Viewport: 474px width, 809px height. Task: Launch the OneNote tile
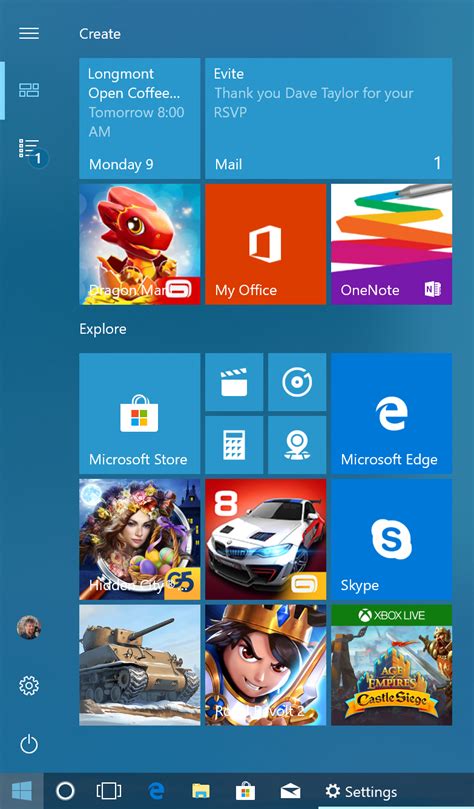point(391,244)
